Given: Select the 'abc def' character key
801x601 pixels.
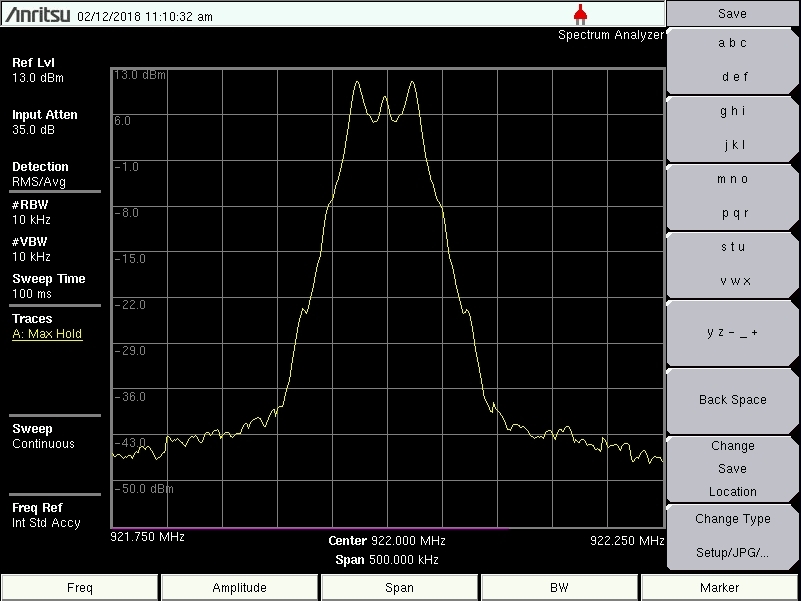Looking at the screenshot, I should 733,60.
